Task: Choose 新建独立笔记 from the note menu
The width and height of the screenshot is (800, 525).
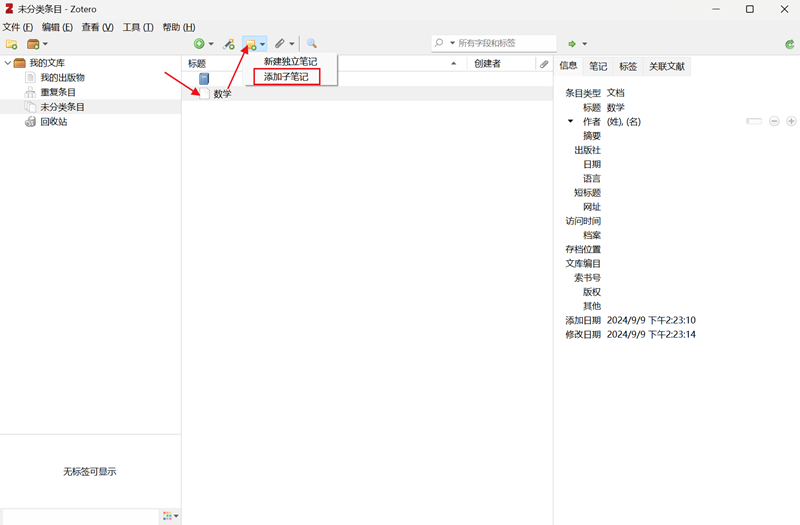Action: [x=290, y=61]
